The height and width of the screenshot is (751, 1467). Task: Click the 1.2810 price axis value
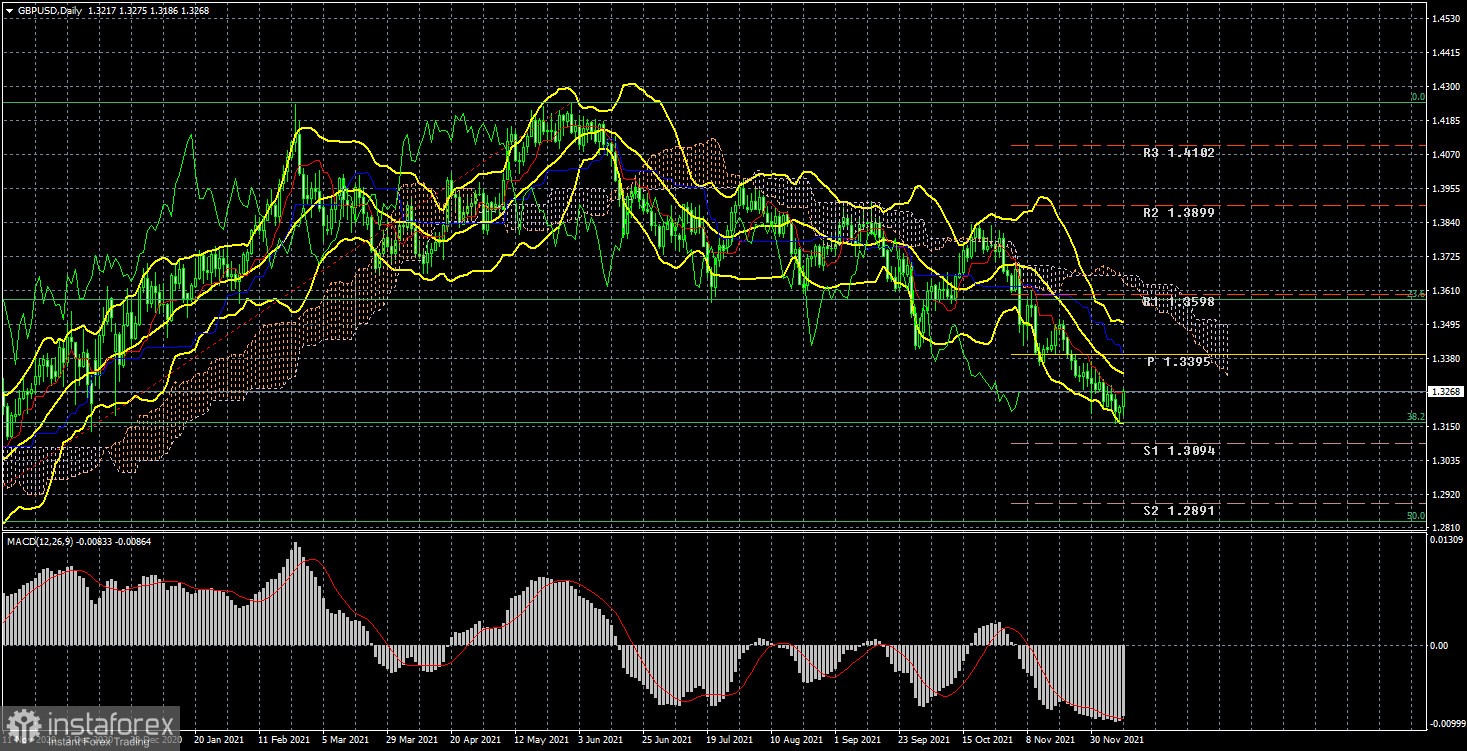tap(1446, 528)
